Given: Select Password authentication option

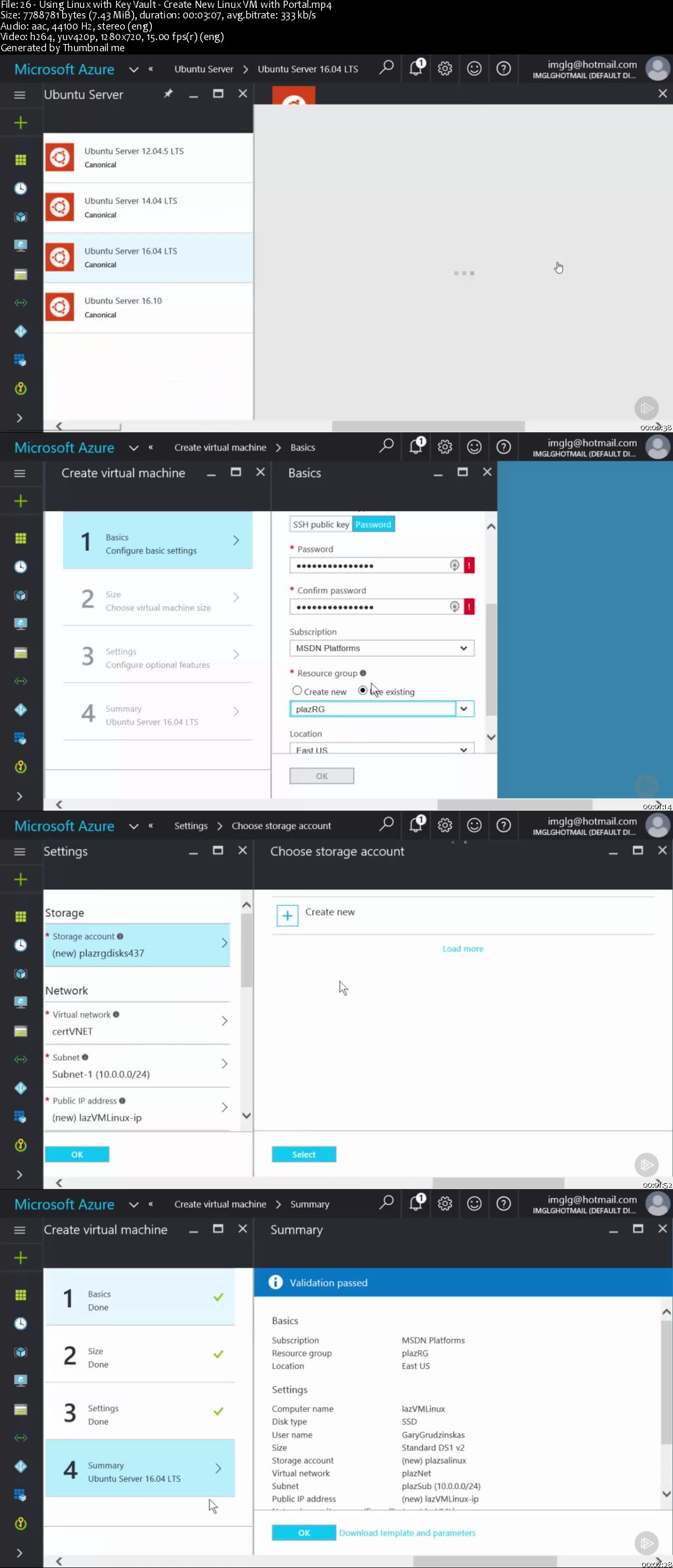Looking at the screenshot, I should (373, 524).
